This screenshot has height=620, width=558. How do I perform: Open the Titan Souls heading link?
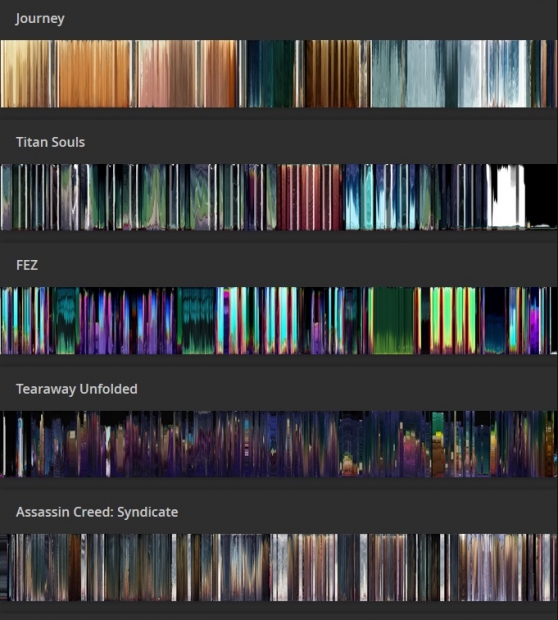pos(50,142)
